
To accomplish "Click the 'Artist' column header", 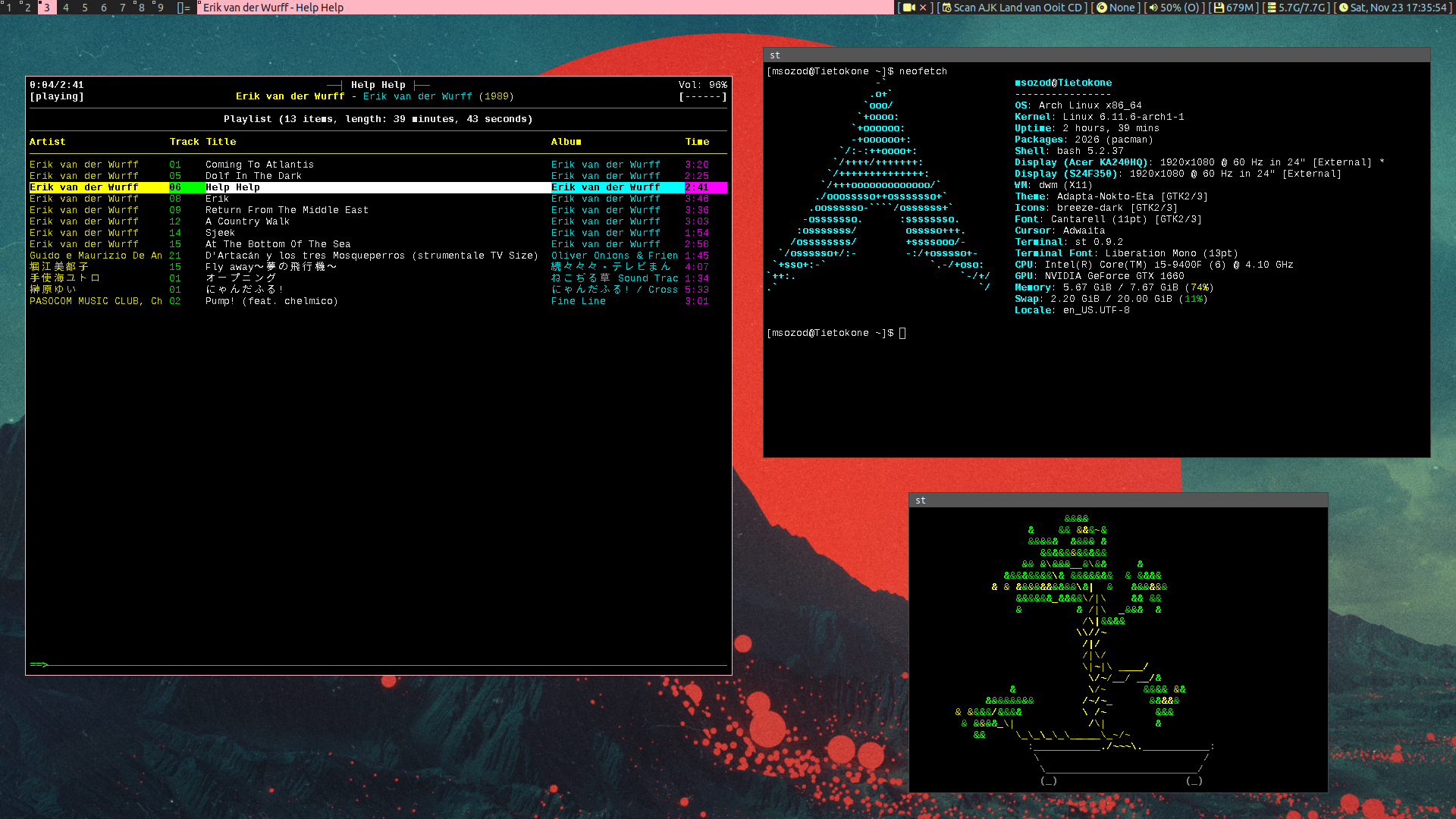I will pos(48,142).
